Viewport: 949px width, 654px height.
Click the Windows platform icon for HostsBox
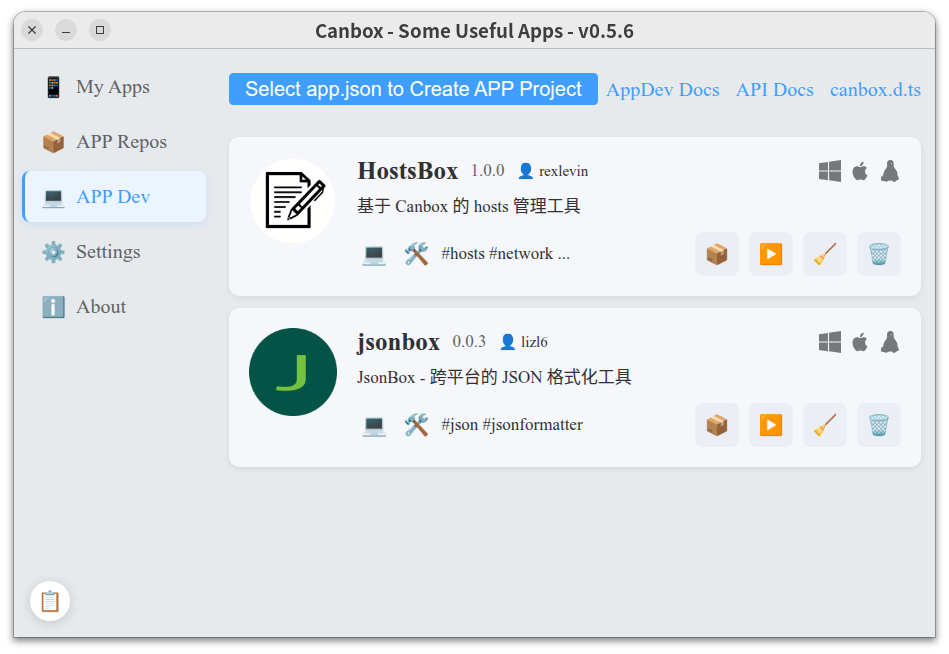830,171
